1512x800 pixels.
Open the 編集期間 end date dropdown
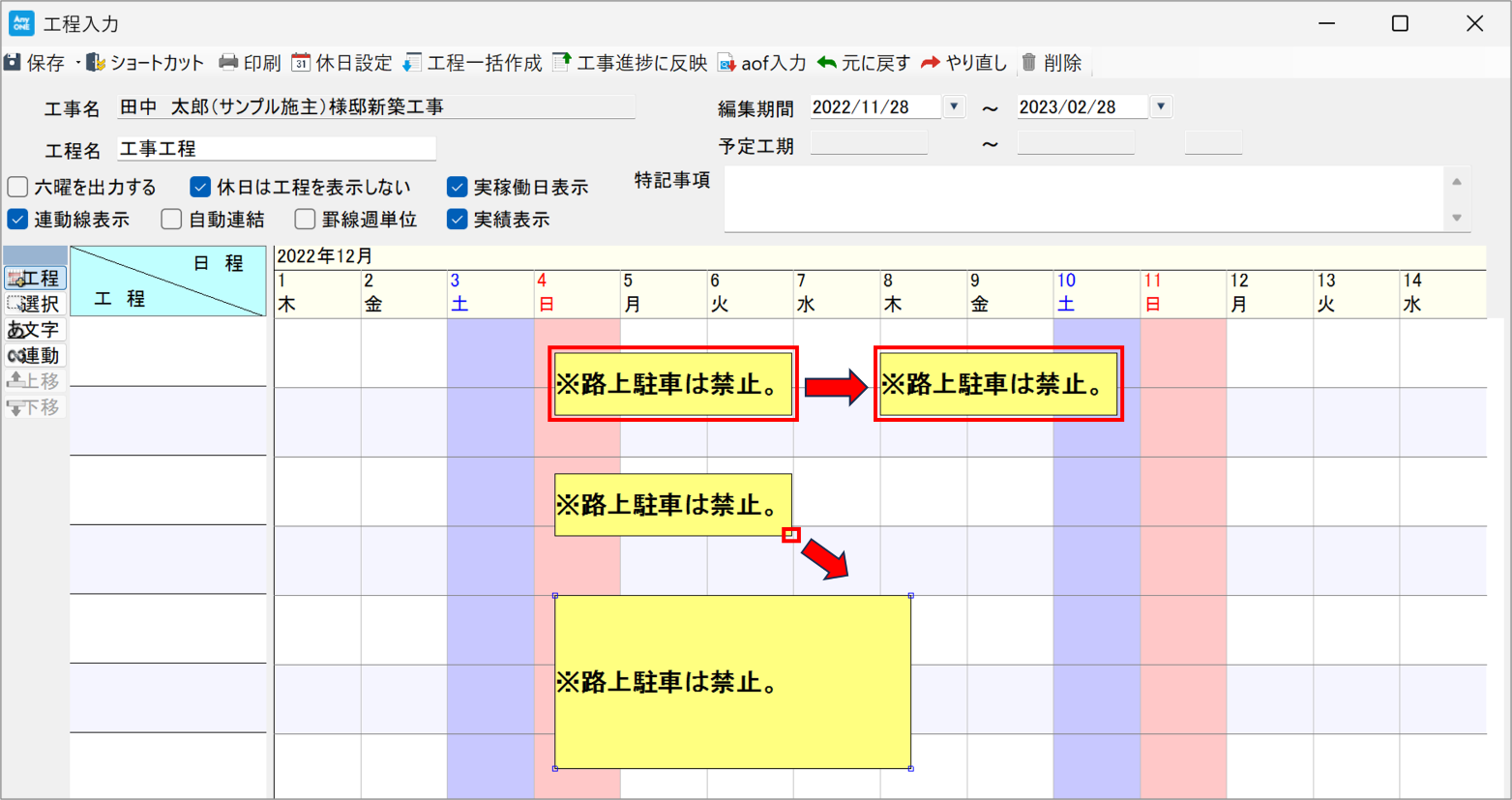coord(1161,106)
